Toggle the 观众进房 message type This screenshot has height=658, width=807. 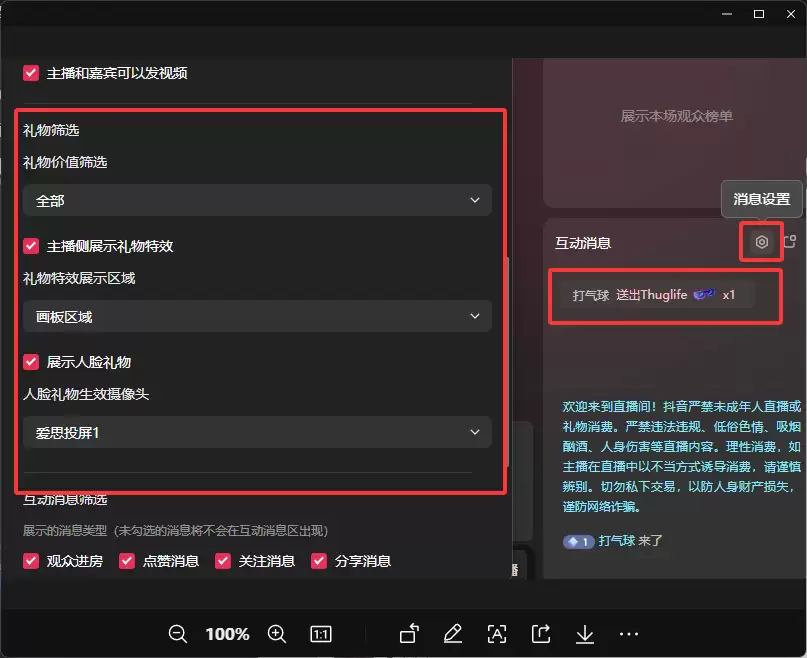(30, 561)
